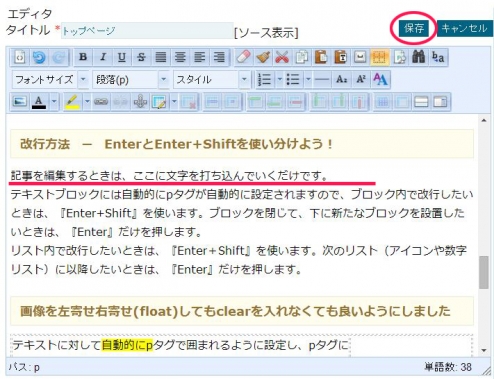This screenshot has height=379, width=494.
Task: Insert an anchor
Action: 140,101
